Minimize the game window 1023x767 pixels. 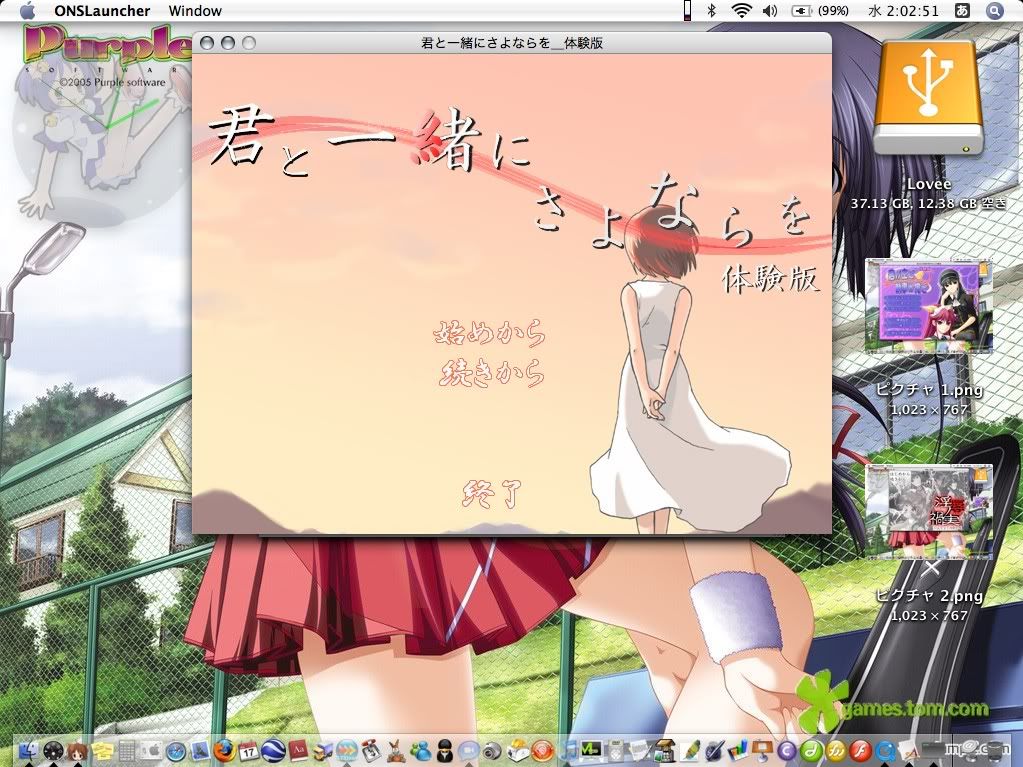[228, 43]
